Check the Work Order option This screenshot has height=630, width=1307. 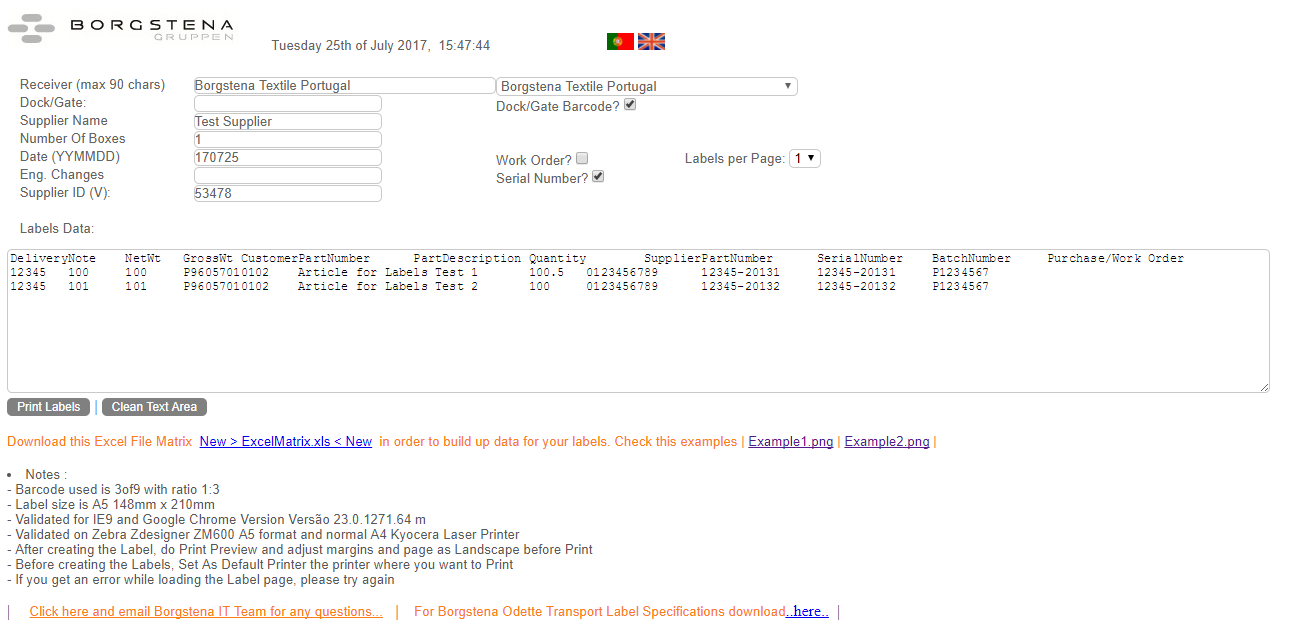pos(581,157)
